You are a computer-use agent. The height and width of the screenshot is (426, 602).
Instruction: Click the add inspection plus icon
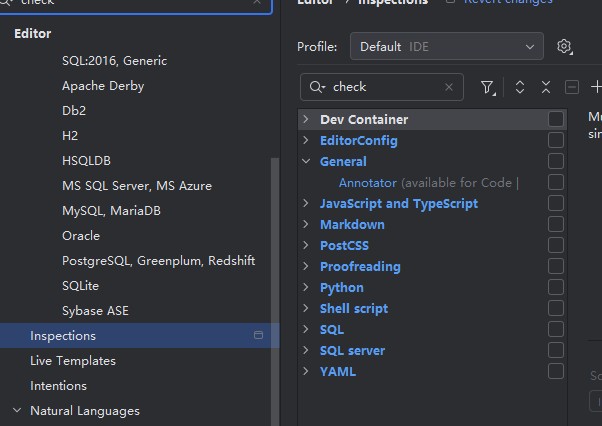click(596, 87)
